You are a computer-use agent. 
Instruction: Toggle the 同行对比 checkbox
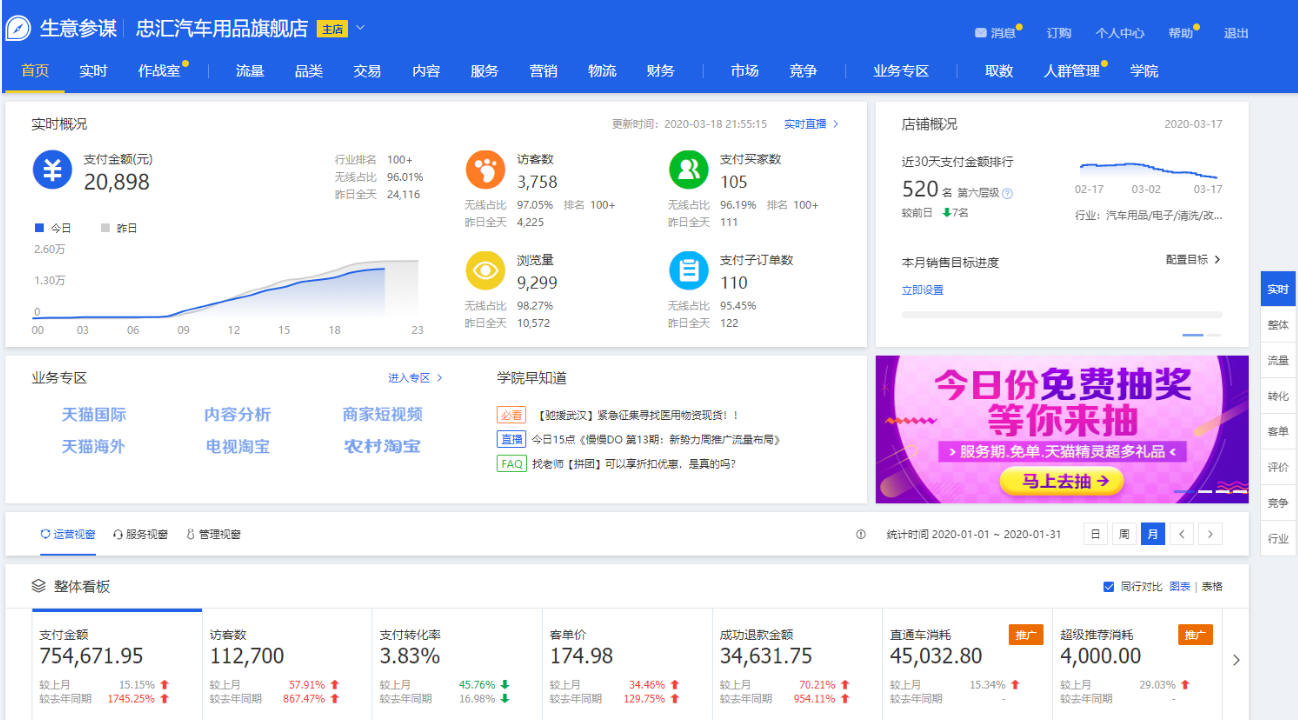tap(1108, 586)
